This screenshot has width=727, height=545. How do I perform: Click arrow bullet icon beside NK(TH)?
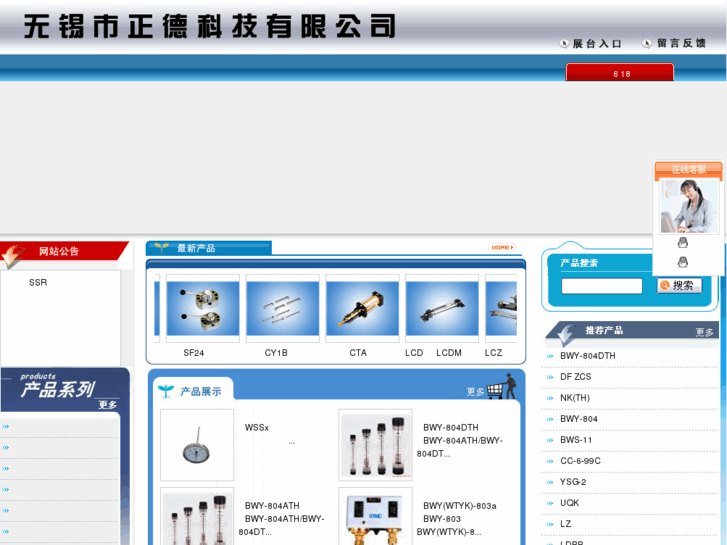550,398
